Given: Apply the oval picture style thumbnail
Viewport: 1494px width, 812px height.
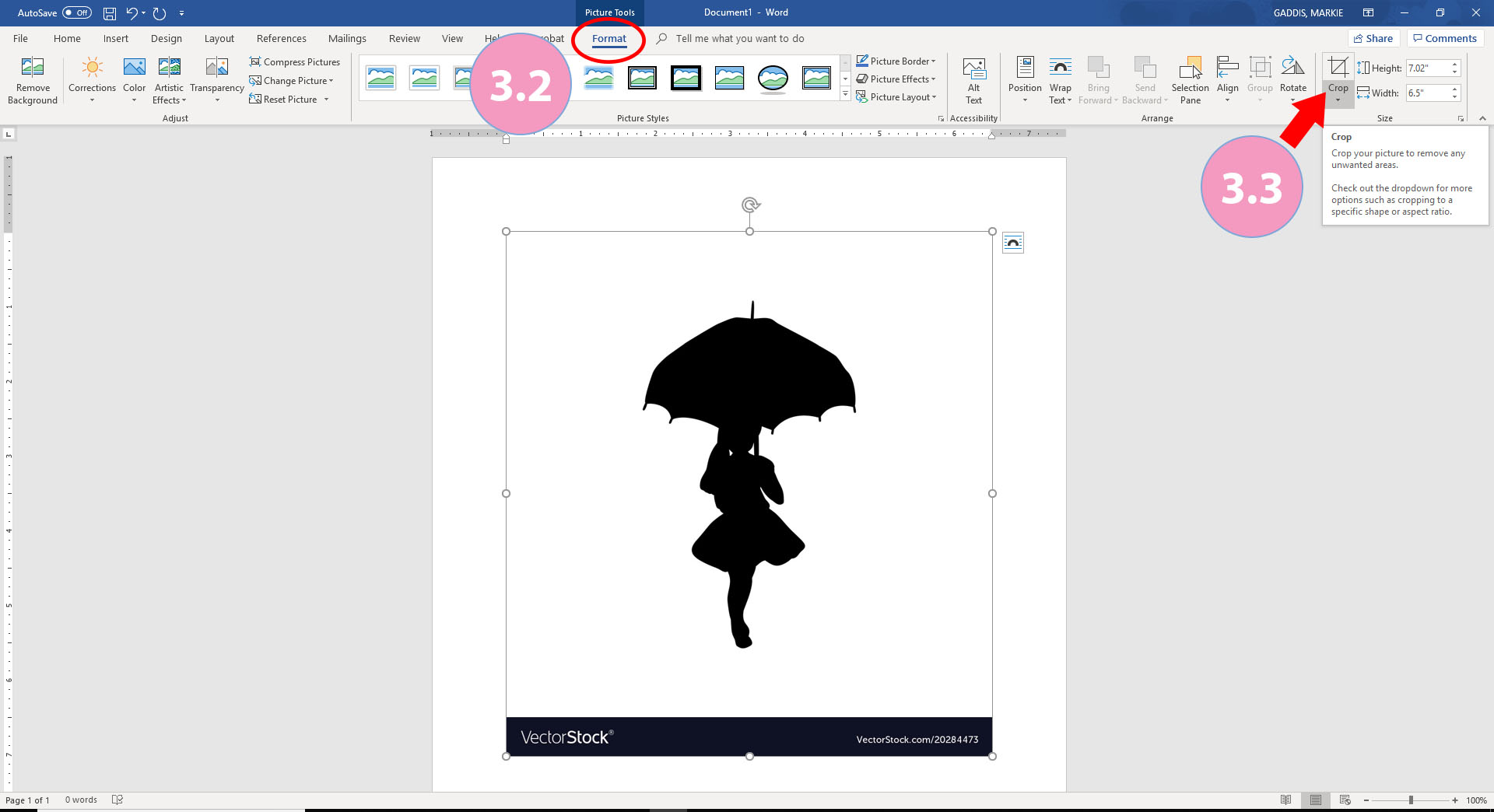Looking at the screenshot, I should coord(773,78).
